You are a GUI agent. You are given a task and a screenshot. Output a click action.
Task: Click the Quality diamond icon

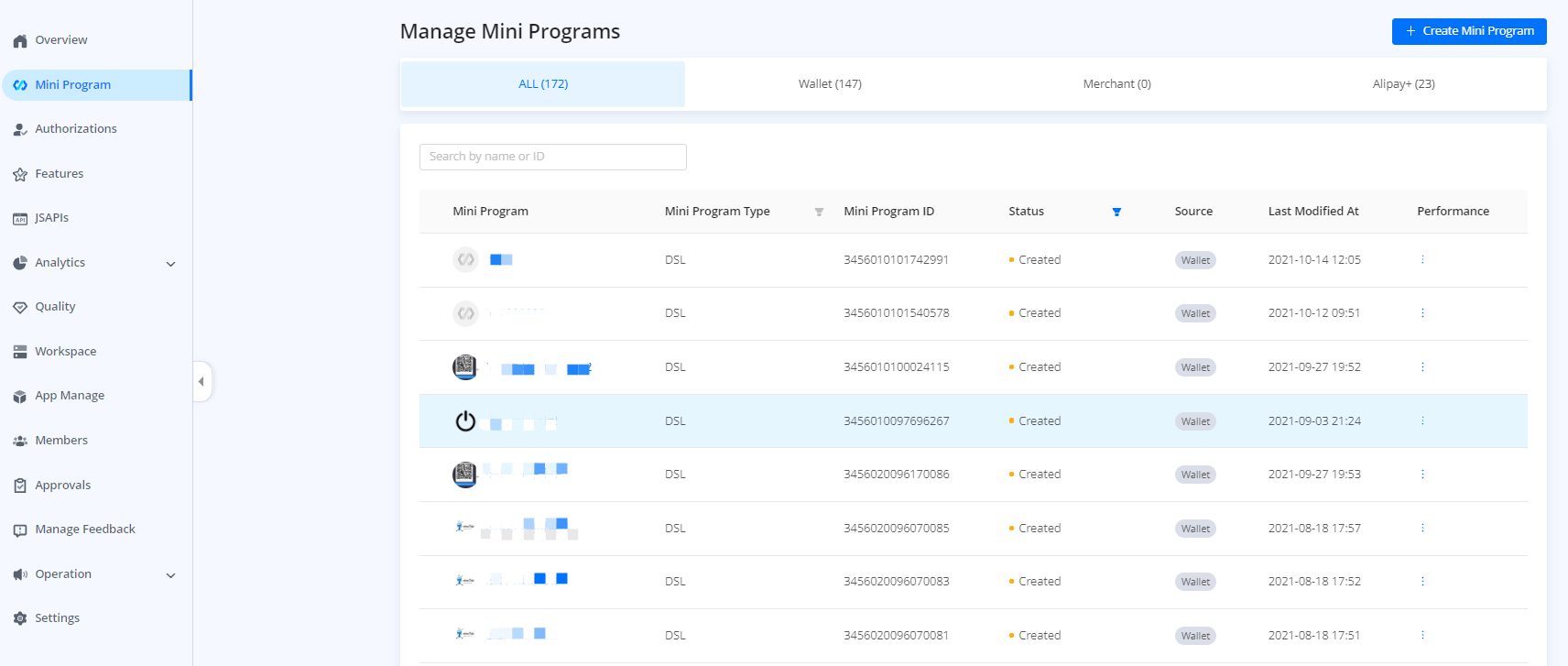click(x=20, y=307)
